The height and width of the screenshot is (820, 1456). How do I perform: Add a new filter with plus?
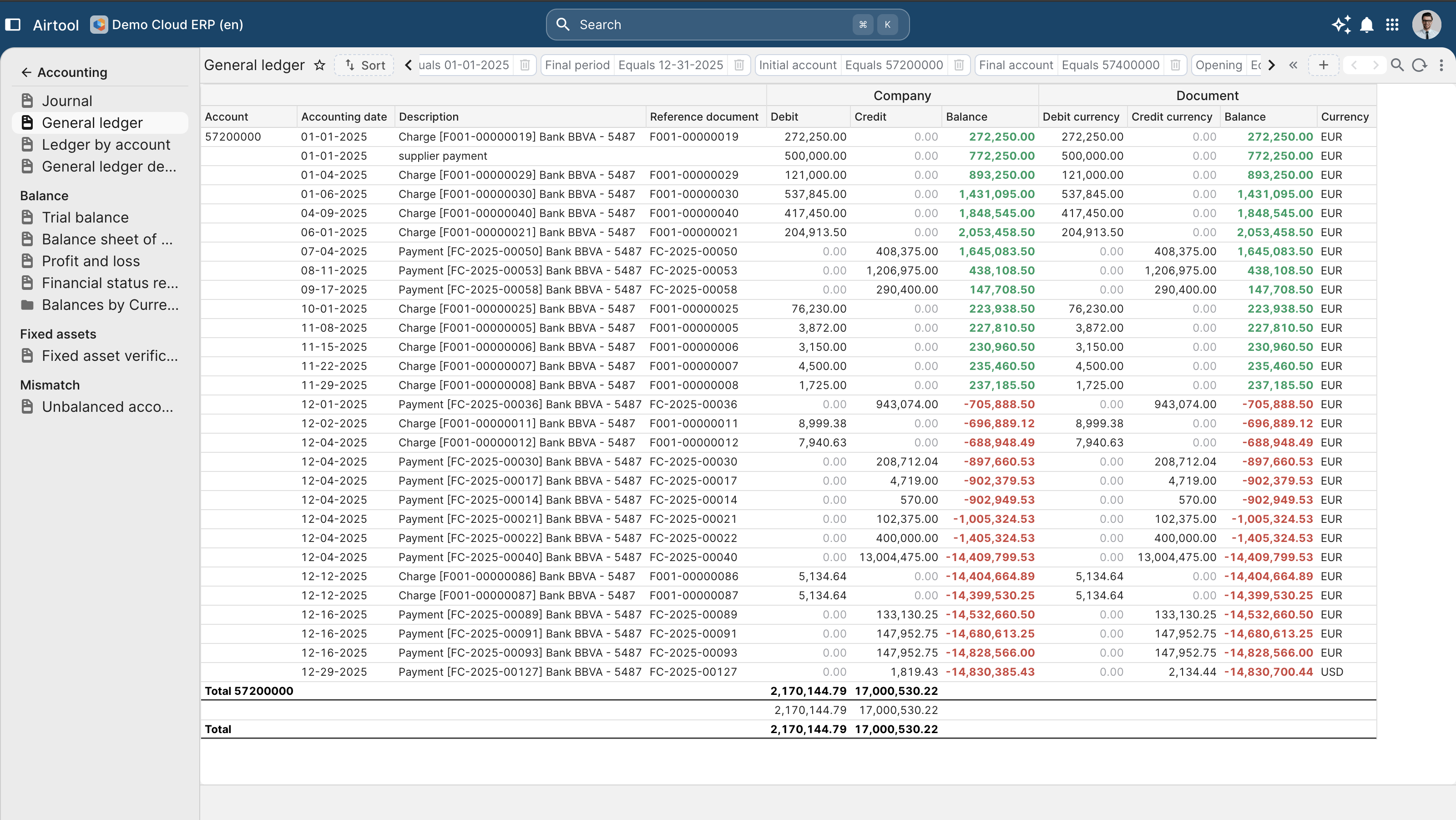click(1324, 65)
